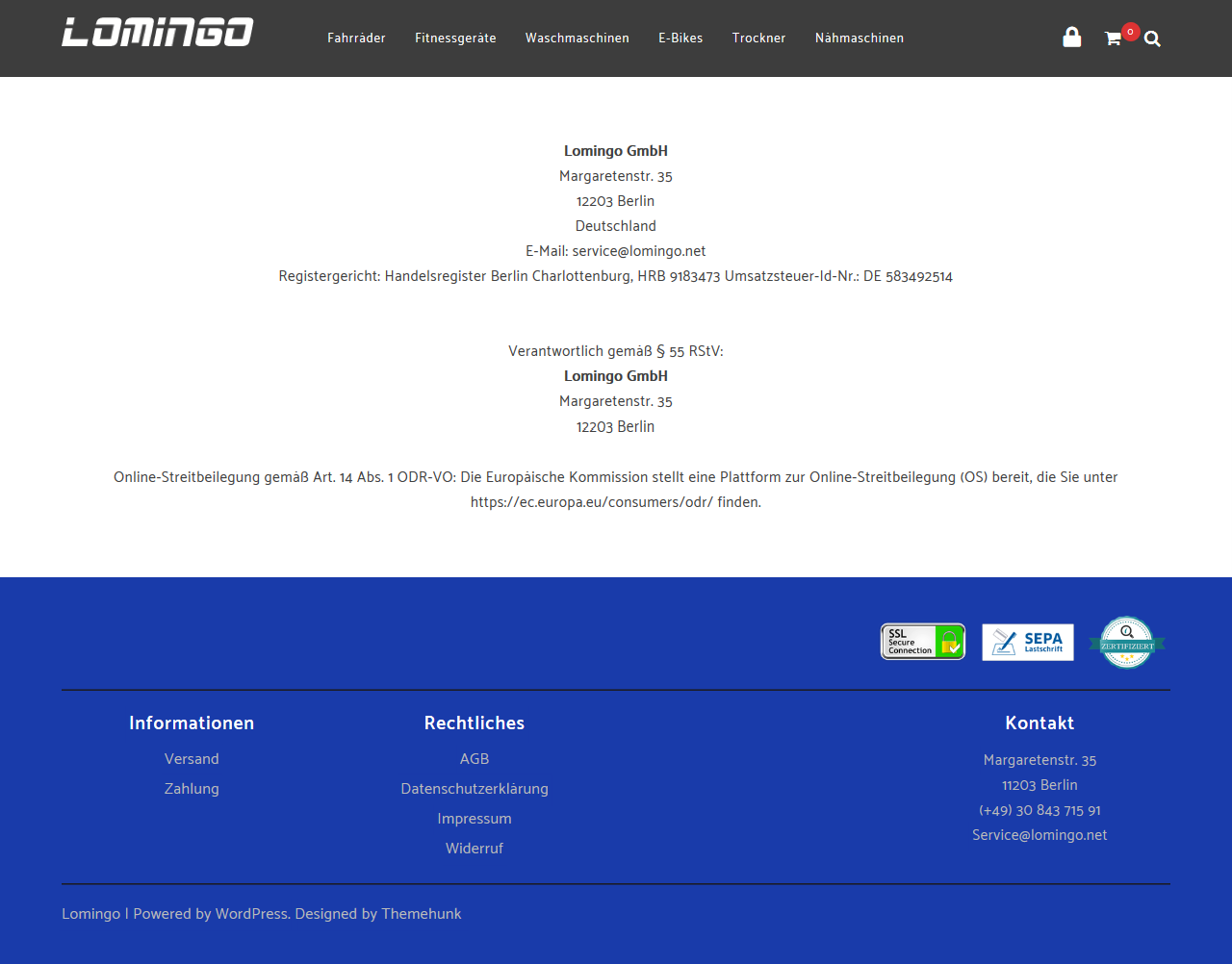Click the E-Mail: service@lomingo.net line
The height and width of the screenshot is (964, 1232).
(616, 251)
